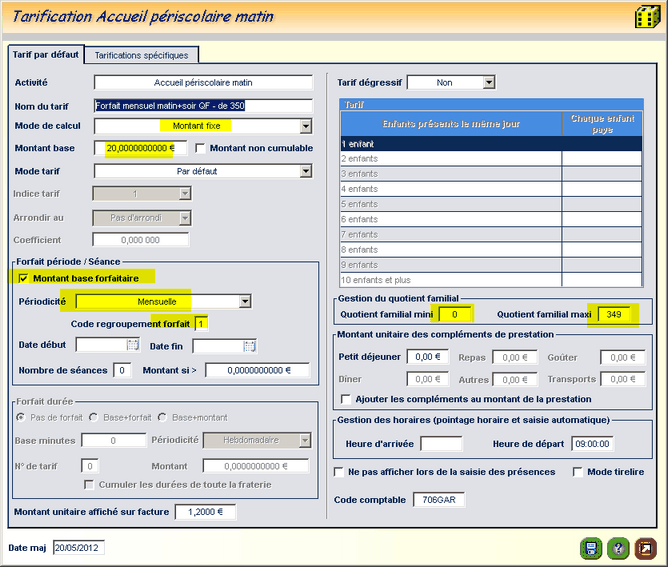The height and width of the screenshot is (567, 668).
Task: Check the Mode tirelire option
Action: [579, 472]
